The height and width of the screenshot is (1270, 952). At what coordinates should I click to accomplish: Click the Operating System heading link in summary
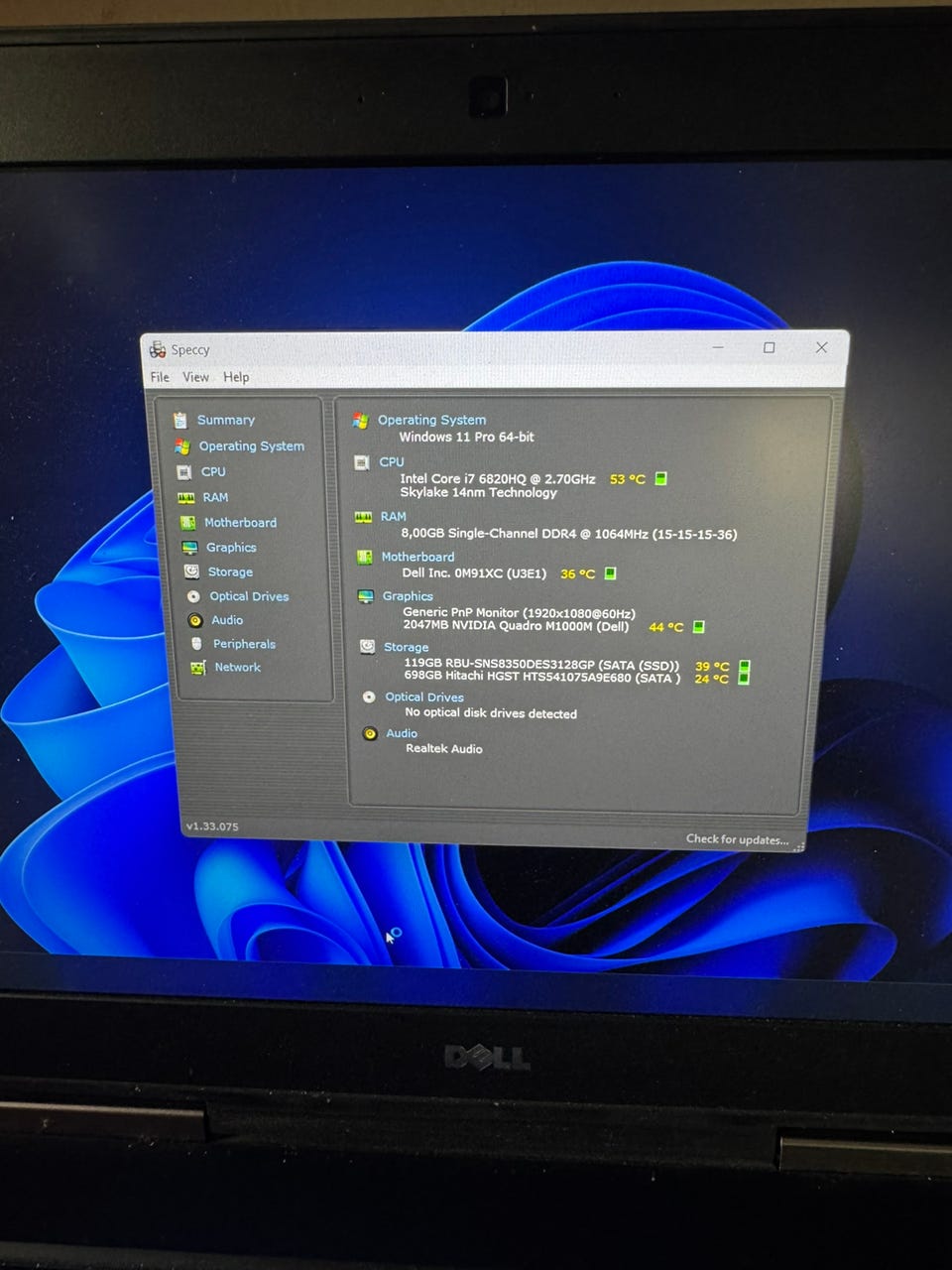pos(431,420)
